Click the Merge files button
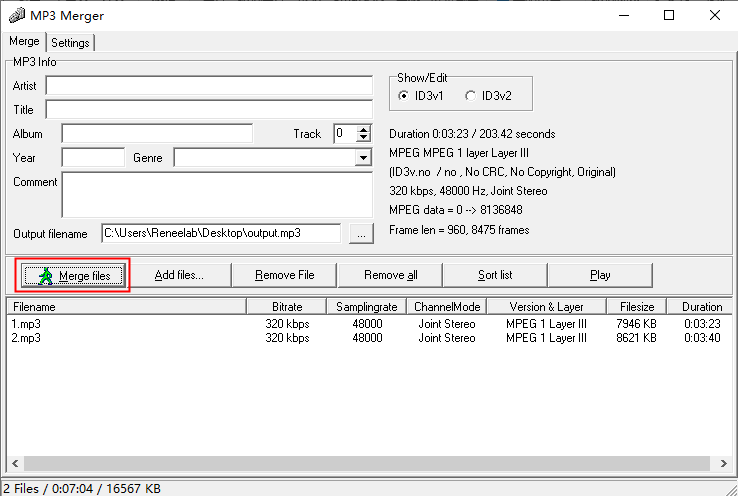 pyautogui.click(x=74, y=275)
